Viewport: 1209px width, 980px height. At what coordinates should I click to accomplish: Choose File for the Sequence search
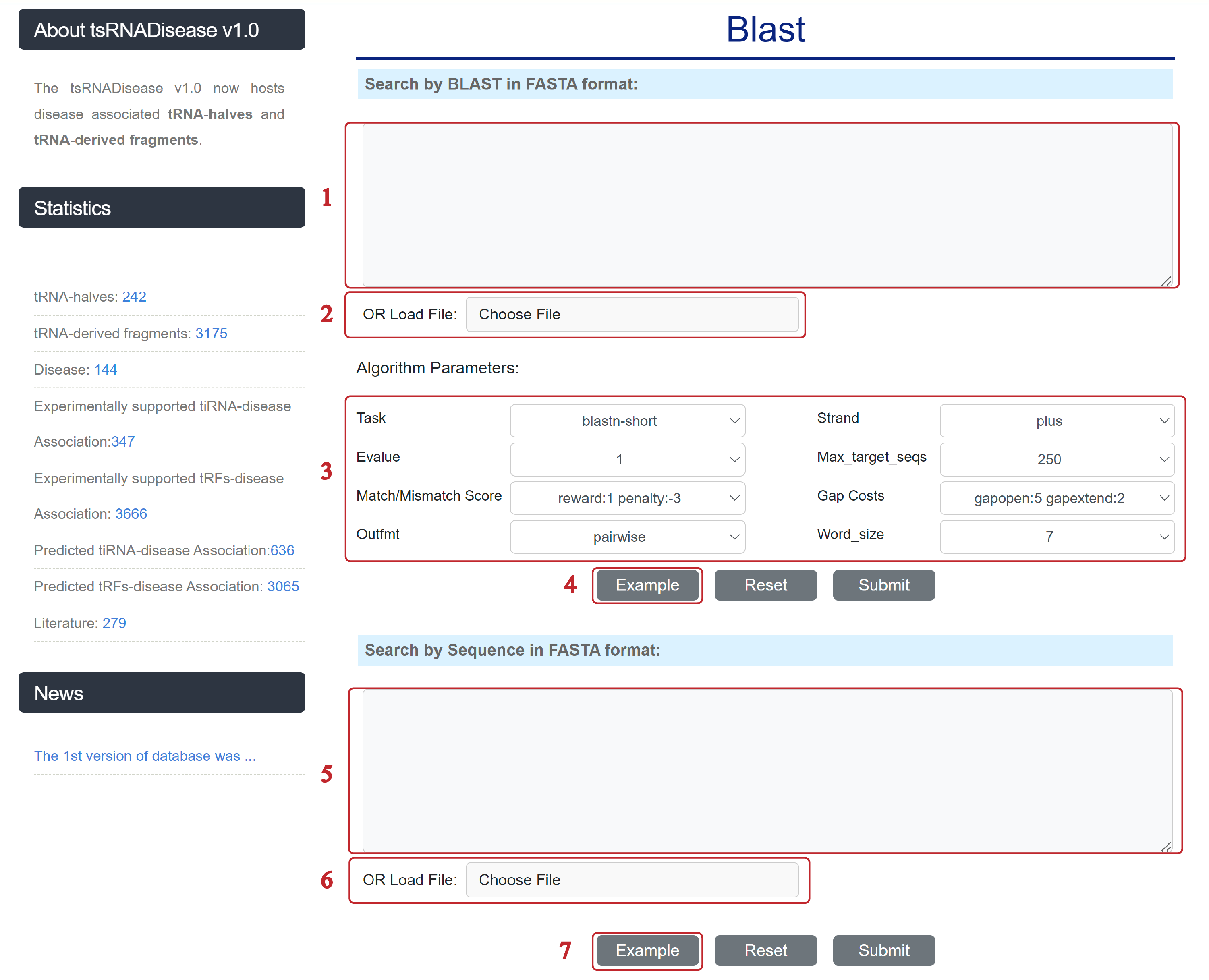click(x=631, y=880)
